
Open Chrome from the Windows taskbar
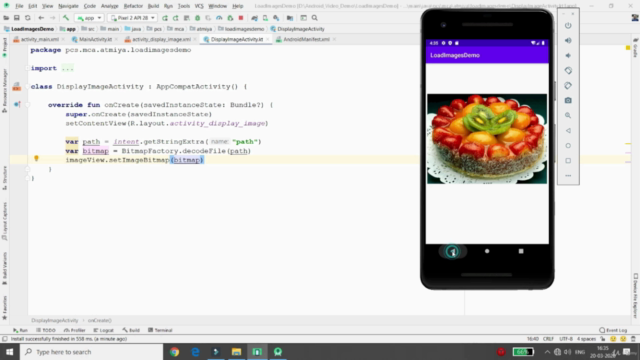point(175,352)
